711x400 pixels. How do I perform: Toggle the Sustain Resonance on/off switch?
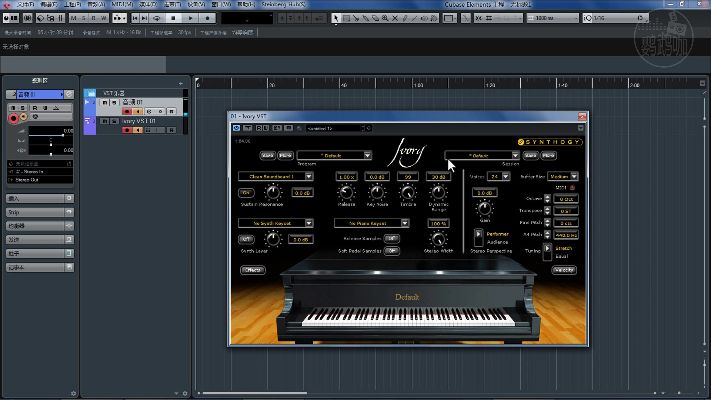(246, 193)
